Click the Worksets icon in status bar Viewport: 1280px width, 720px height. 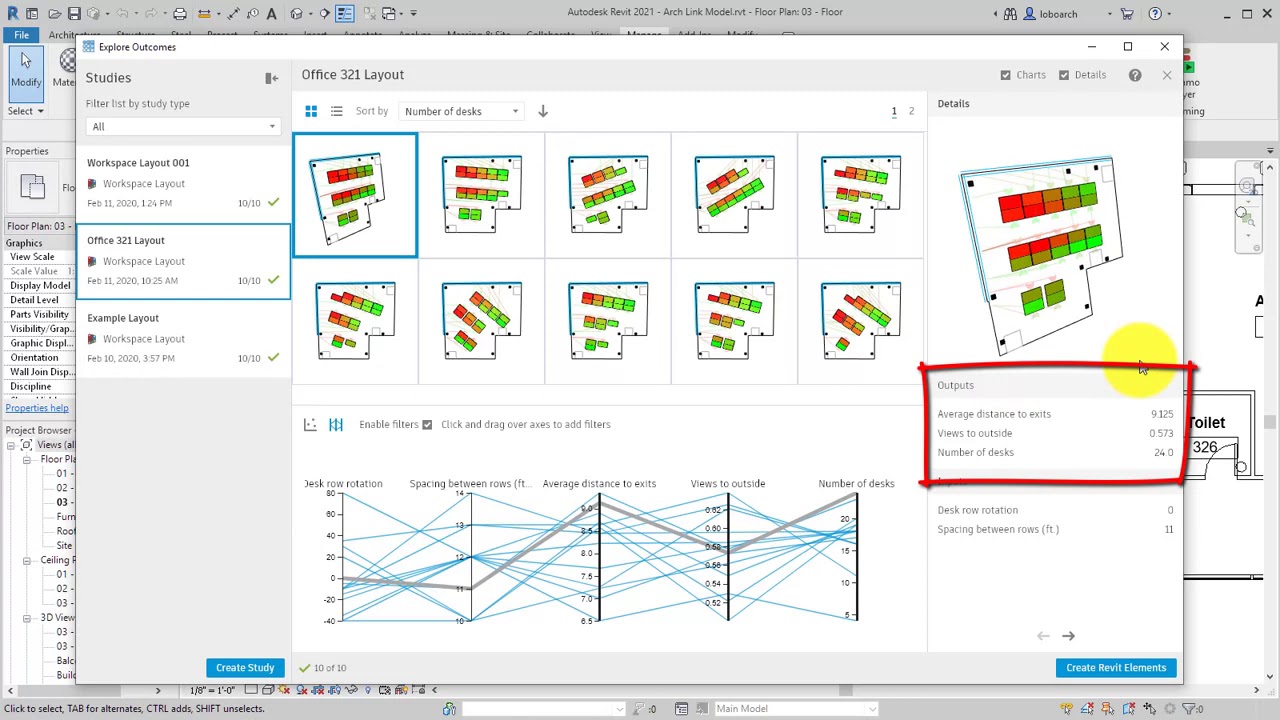[x=449, y=709]
